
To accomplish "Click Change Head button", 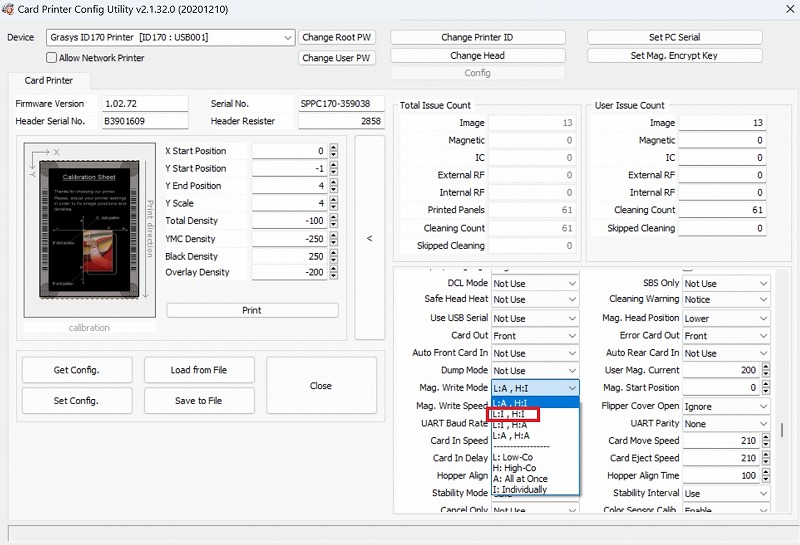I will point(478,55).
